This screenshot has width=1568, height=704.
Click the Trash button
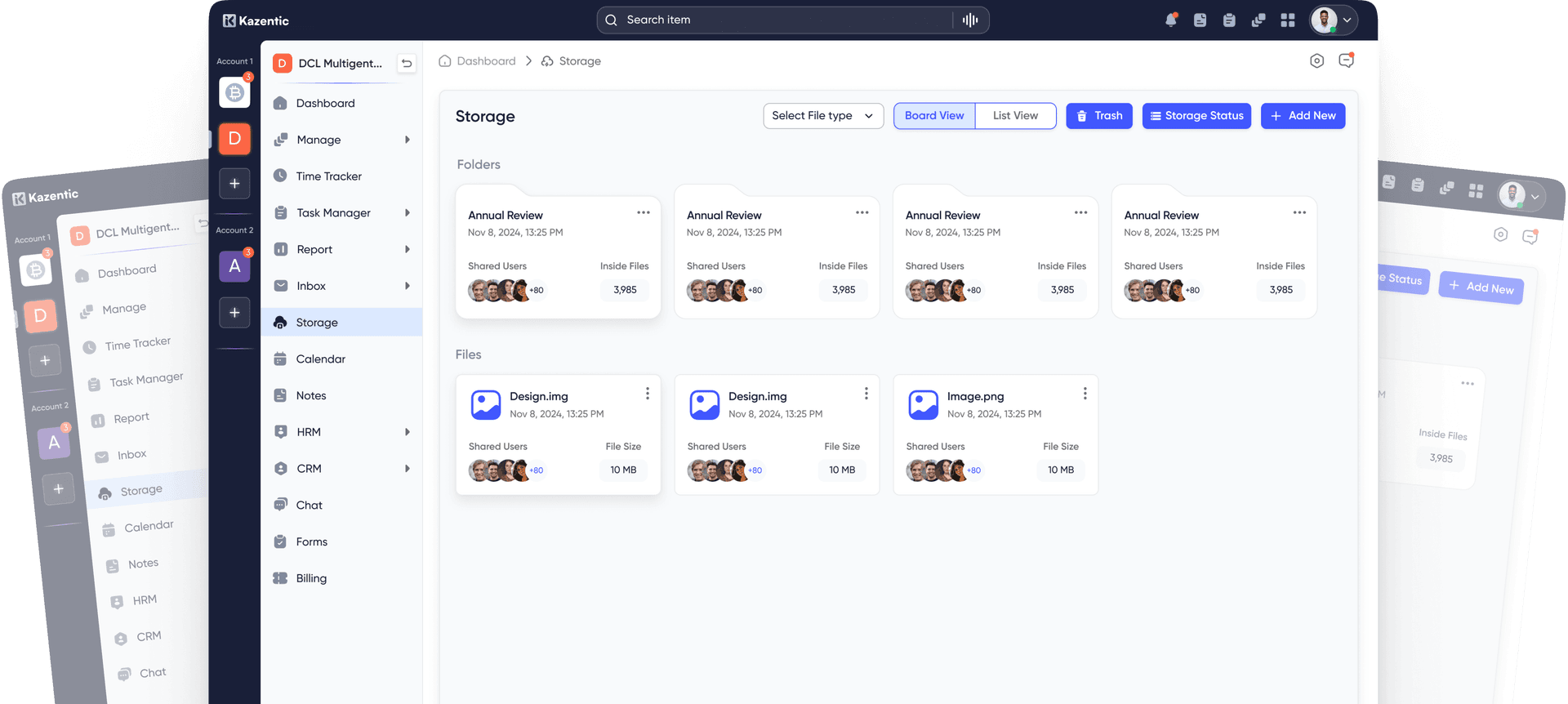[x=1099, y=116]
